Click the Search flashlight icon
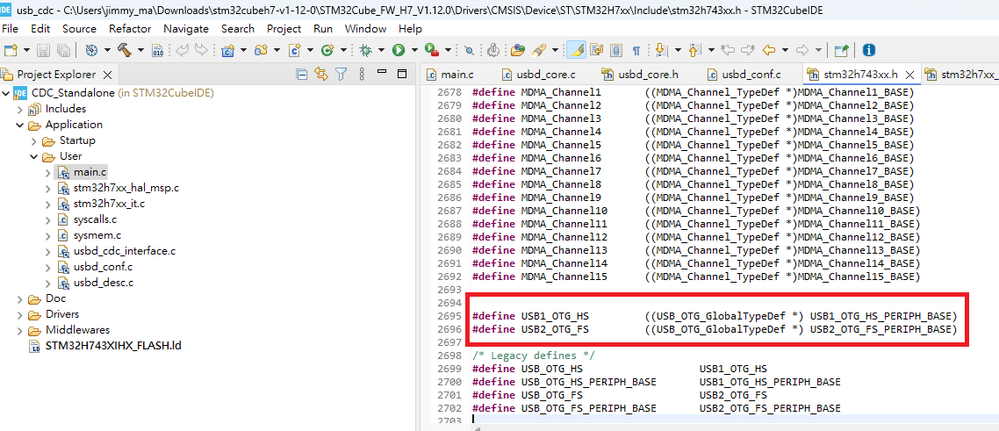This screenshot has width=999, height=431. click(x=538, y=50)
